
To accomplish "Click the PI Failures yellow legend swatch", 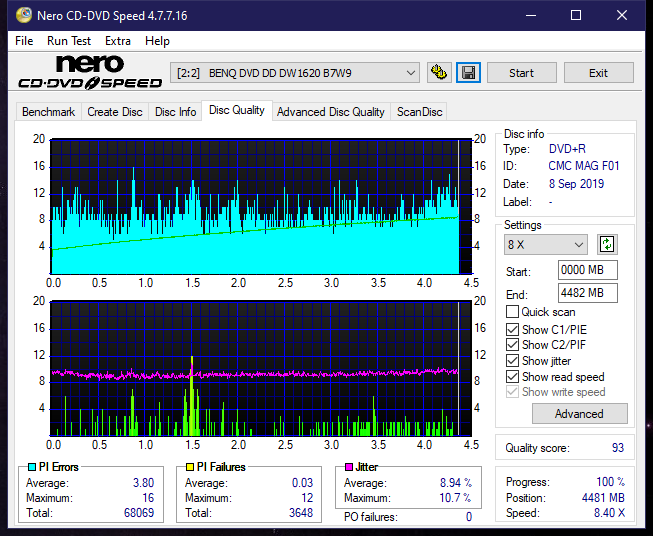I will (x=190, y=467).
